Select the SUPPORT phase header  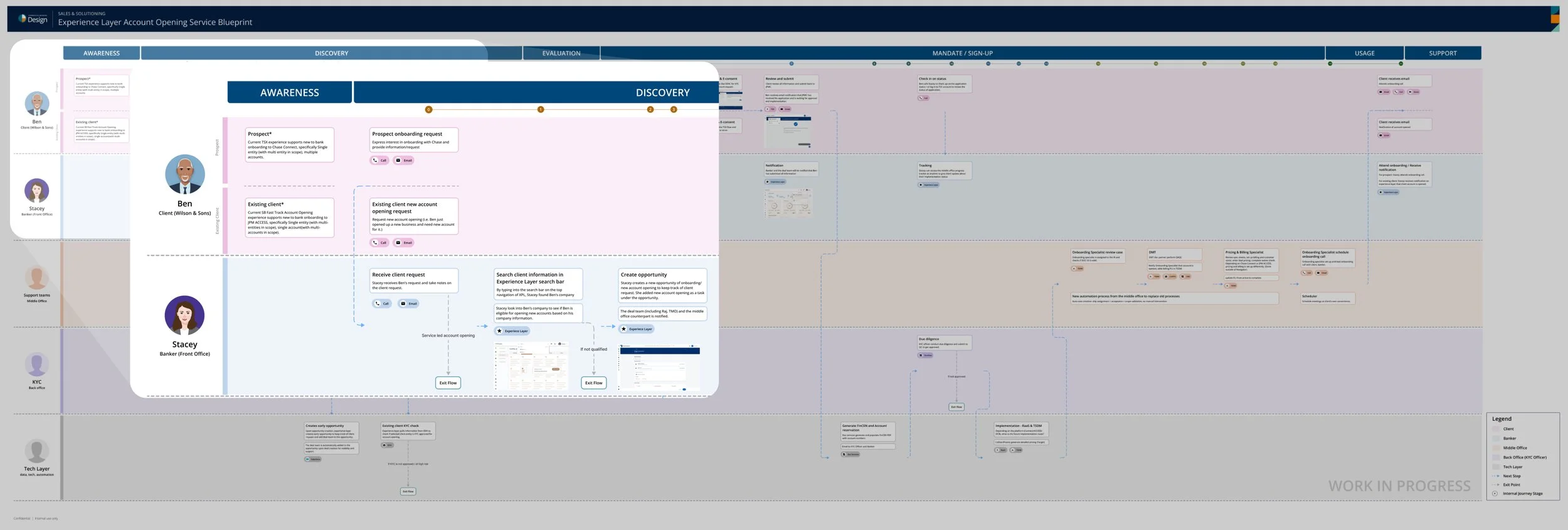(1443, 53)
